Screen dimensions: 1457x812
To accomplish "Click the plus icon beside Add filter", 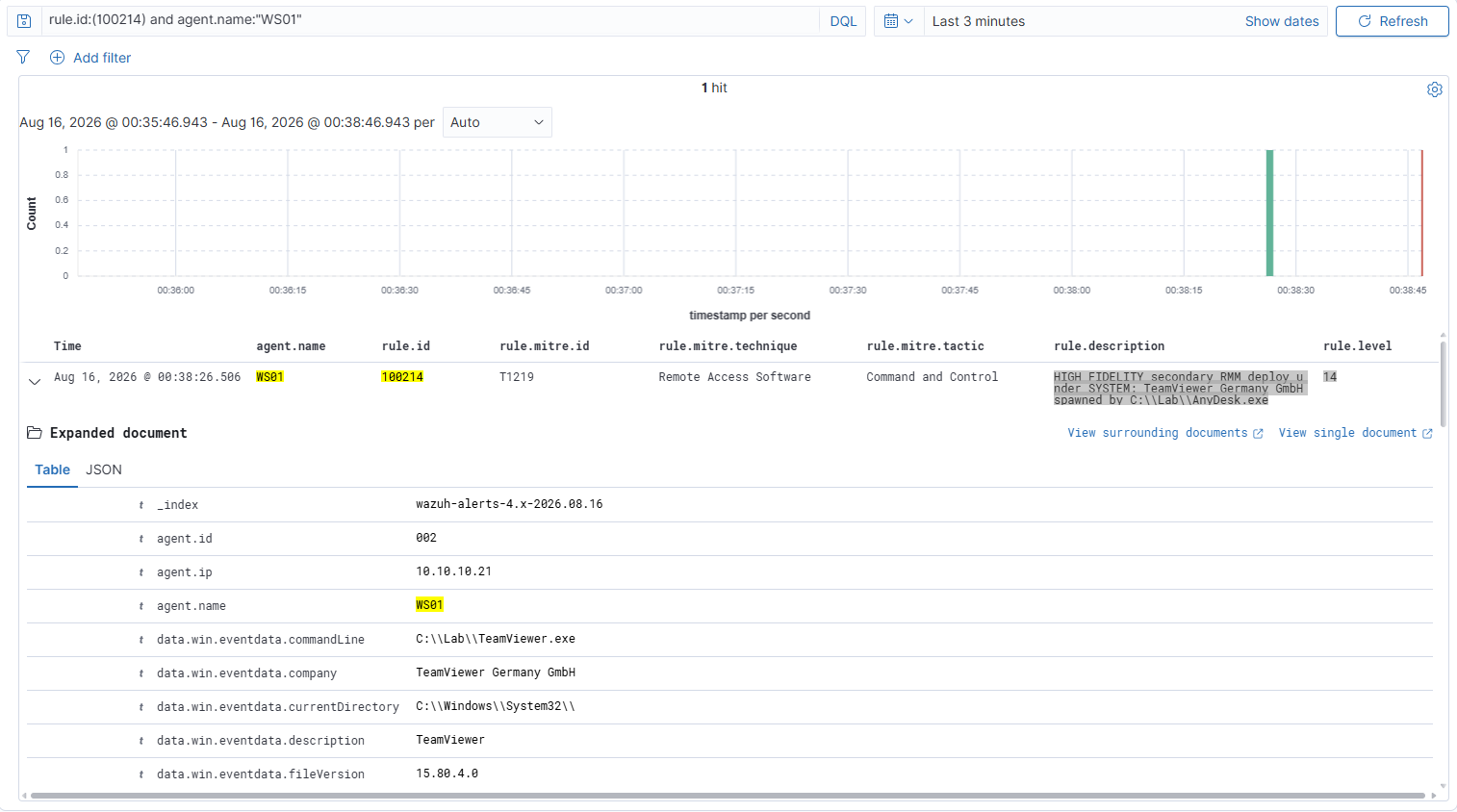I will [x=58, y=58].
